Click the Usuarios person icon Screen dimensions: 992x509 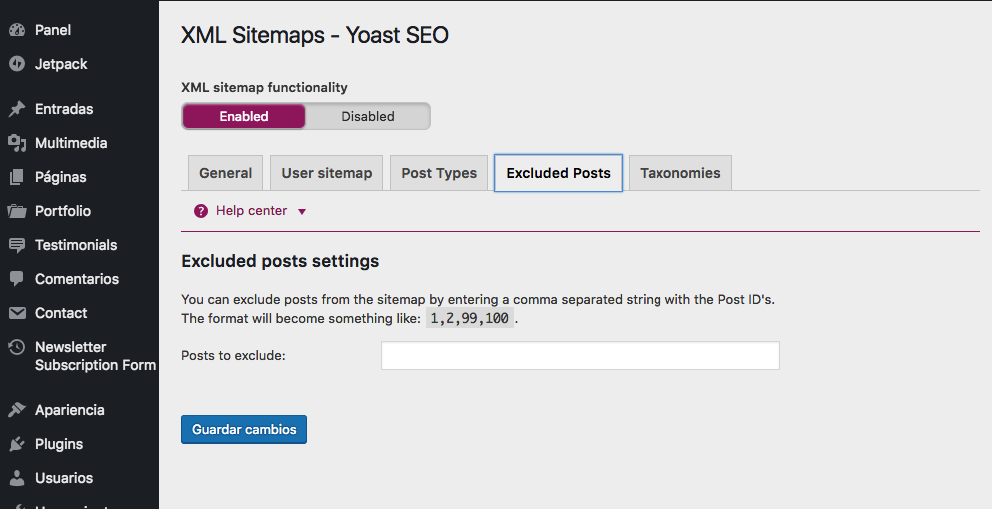click(x=17, y=478)
